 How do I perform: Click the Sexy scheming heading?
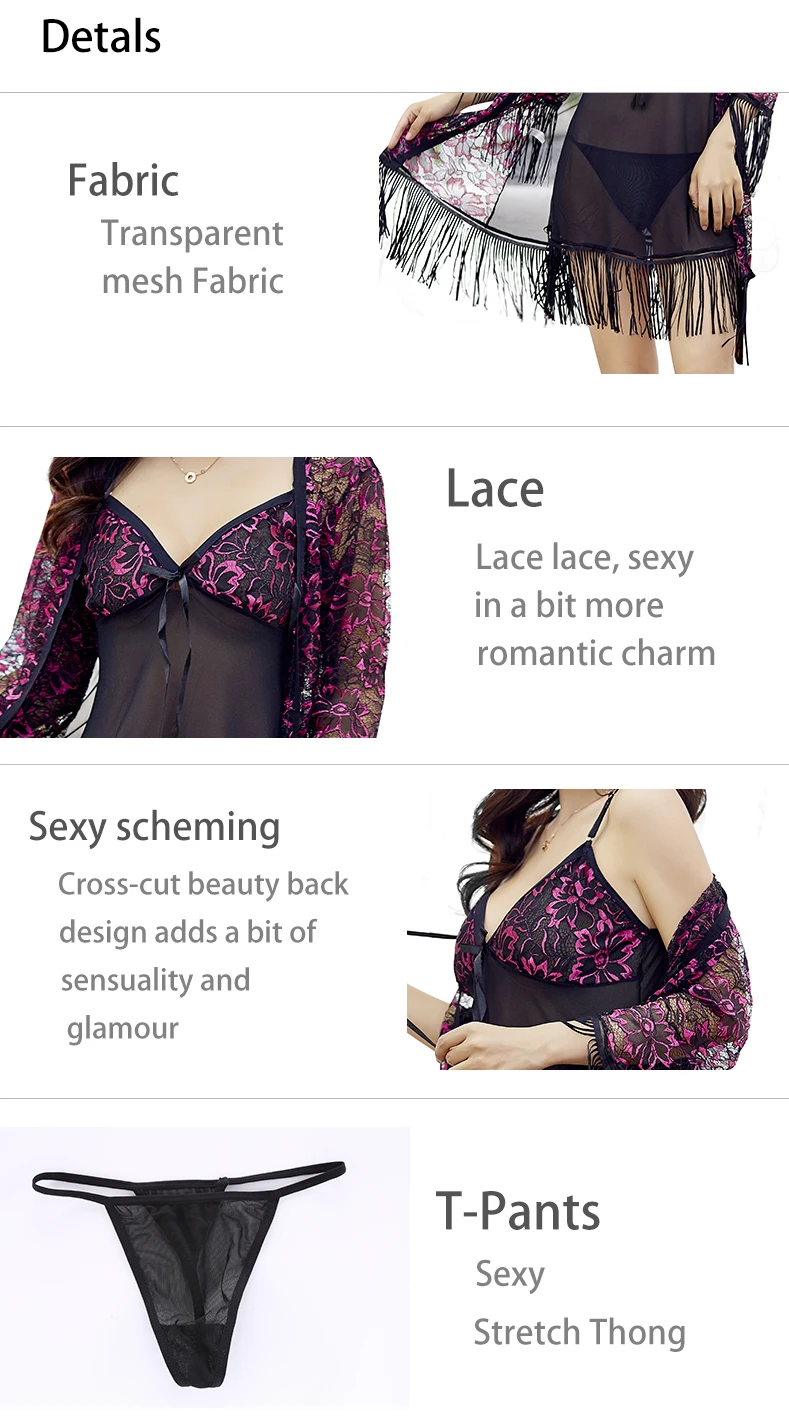click(x=154, y=827)
